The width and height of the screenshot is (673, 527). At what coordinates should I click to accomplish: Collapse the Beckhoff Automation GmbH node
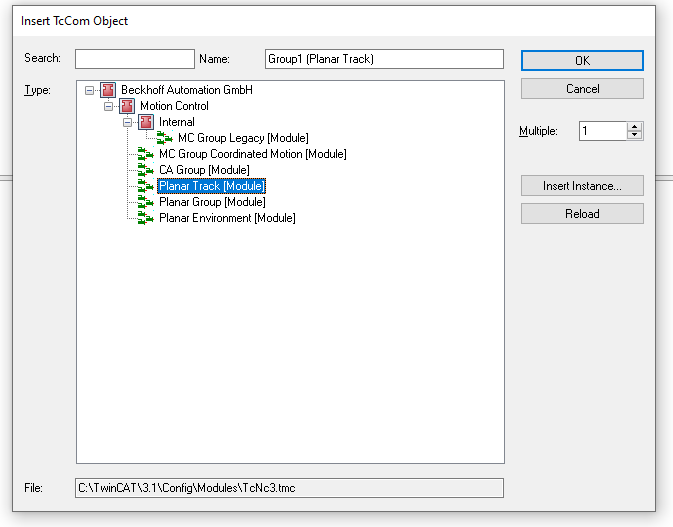tap(89, 90)
